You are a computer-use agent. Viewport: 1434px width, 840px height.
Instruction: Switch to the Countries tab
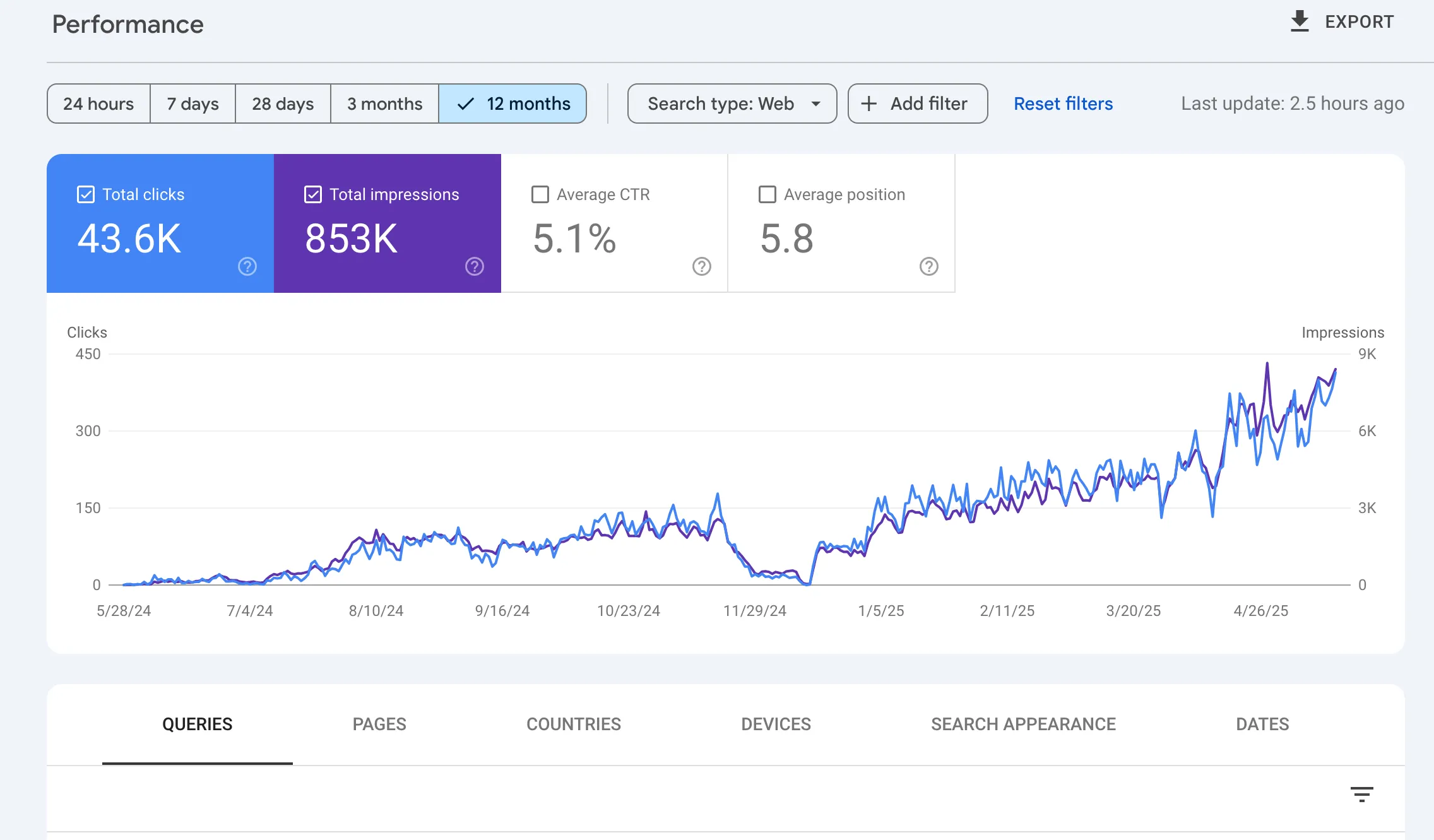[574, 724]
